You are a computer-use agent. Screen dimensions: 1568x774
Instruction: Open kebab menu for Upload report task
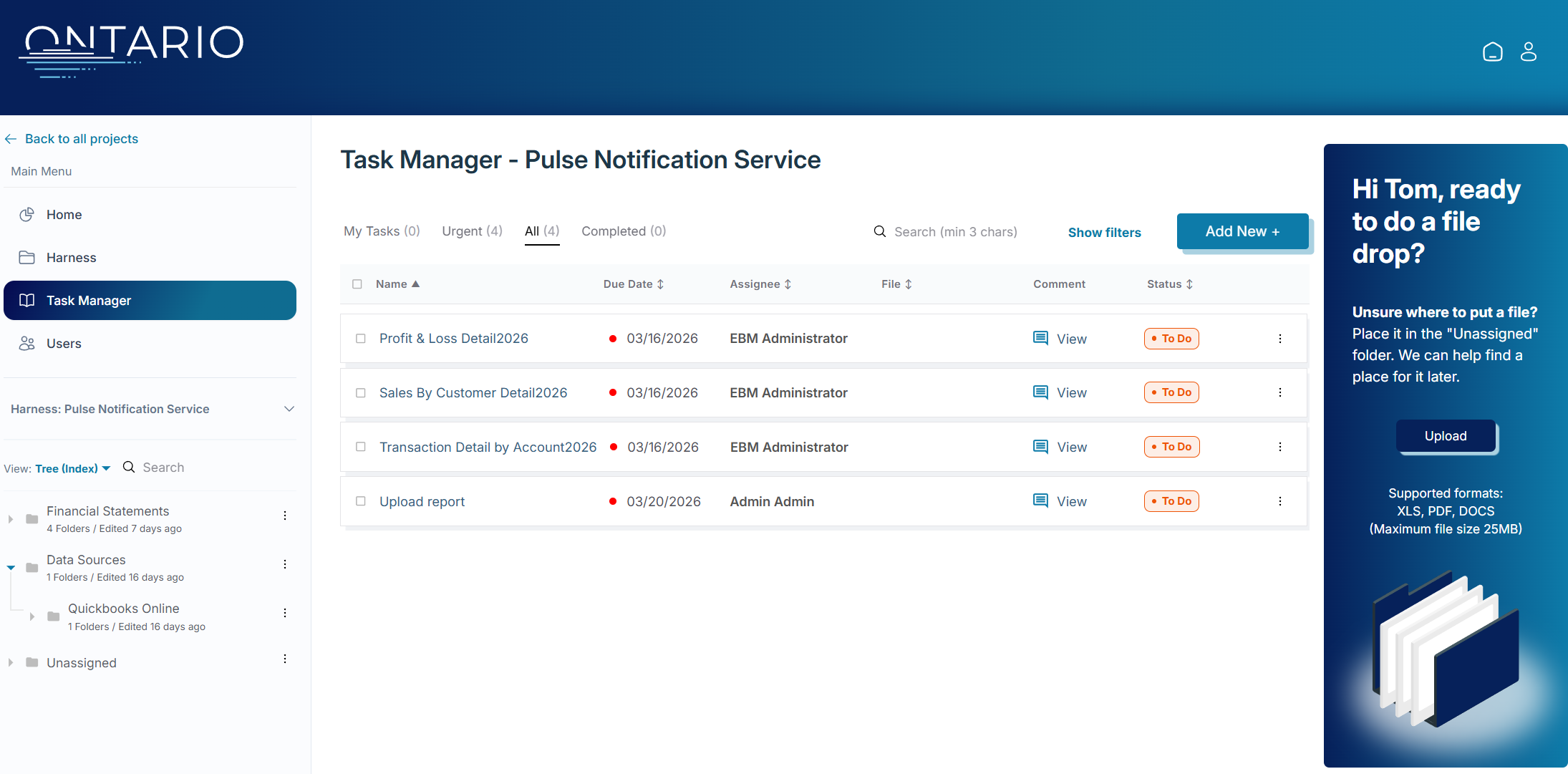tap(1280, 501)
